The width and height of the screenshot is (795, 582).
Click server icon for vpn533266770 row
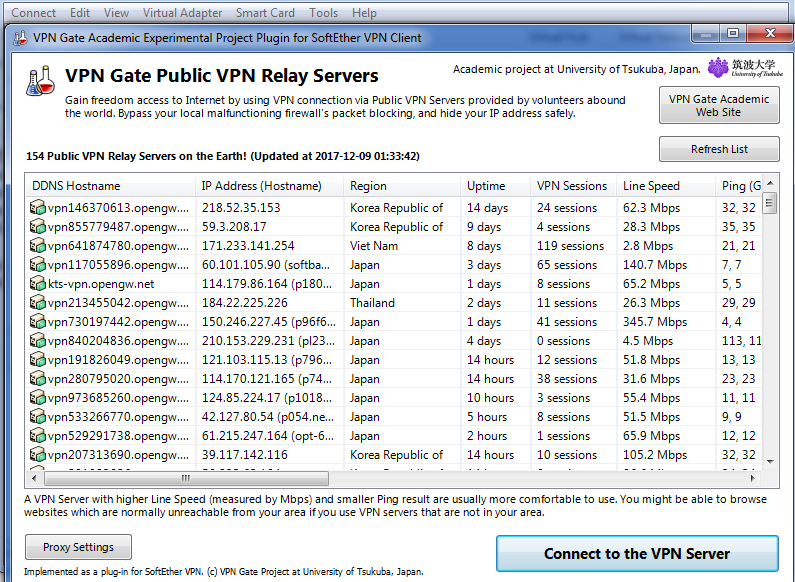pos(38,417)
